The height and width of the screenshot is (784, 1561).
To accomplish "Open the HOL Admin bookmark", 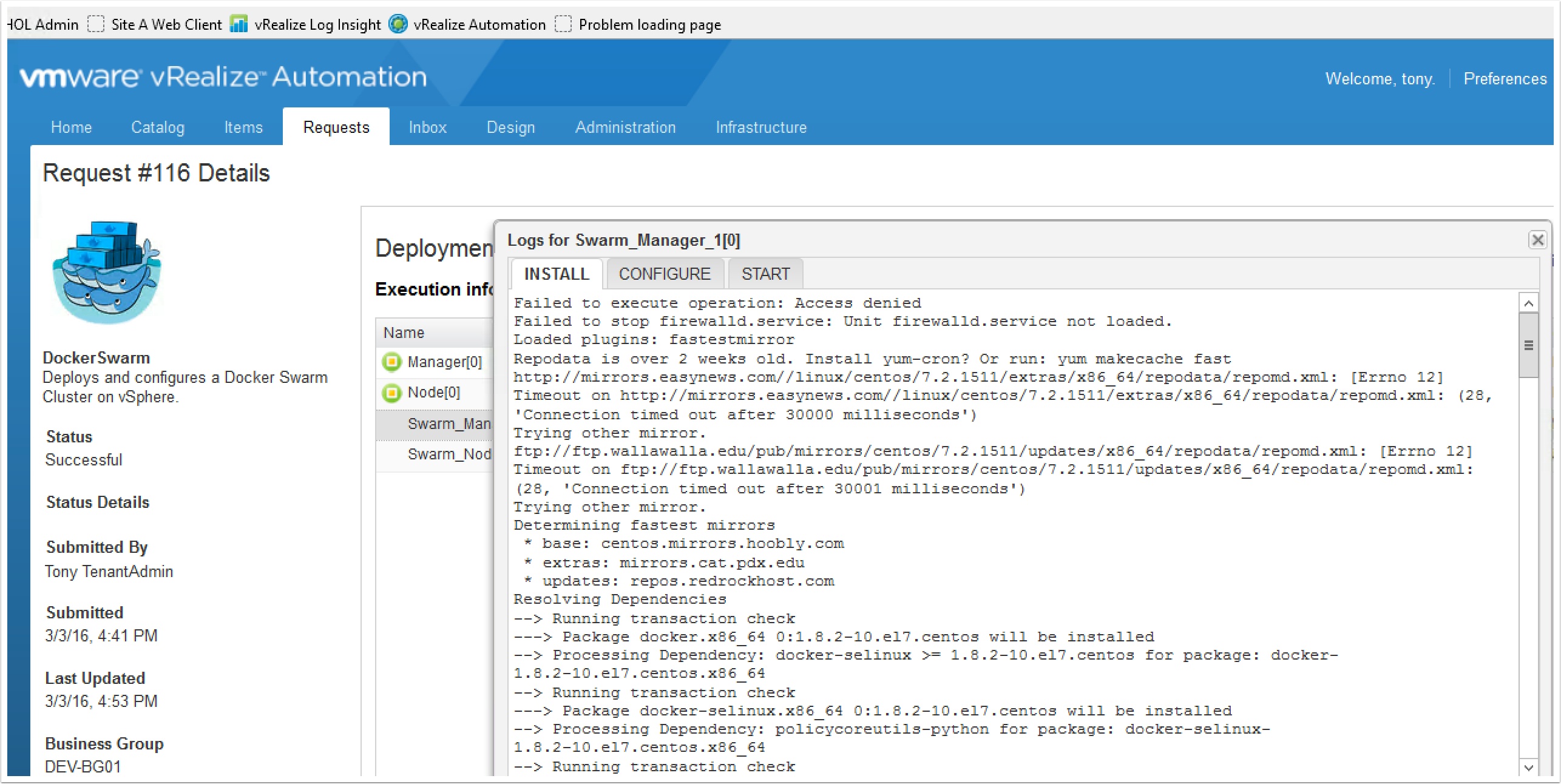I will (x=42, y=24).
